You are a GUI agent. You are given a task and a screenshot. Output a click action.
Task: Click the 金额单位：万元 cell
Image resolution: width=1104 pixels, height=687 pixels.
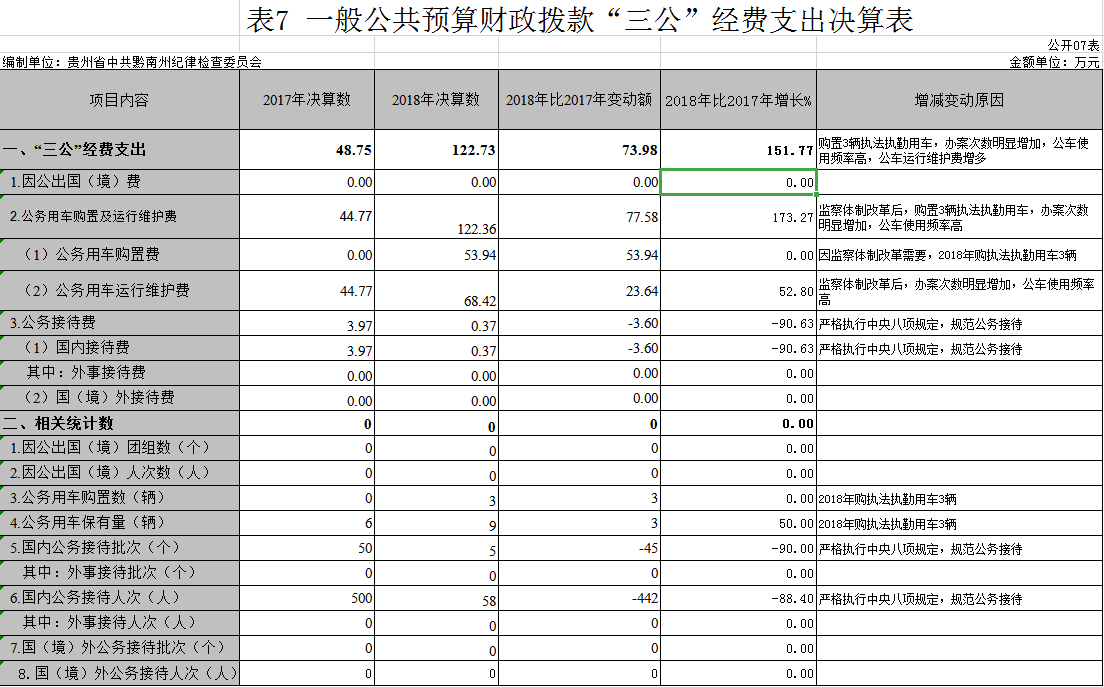pos(1054,62)
